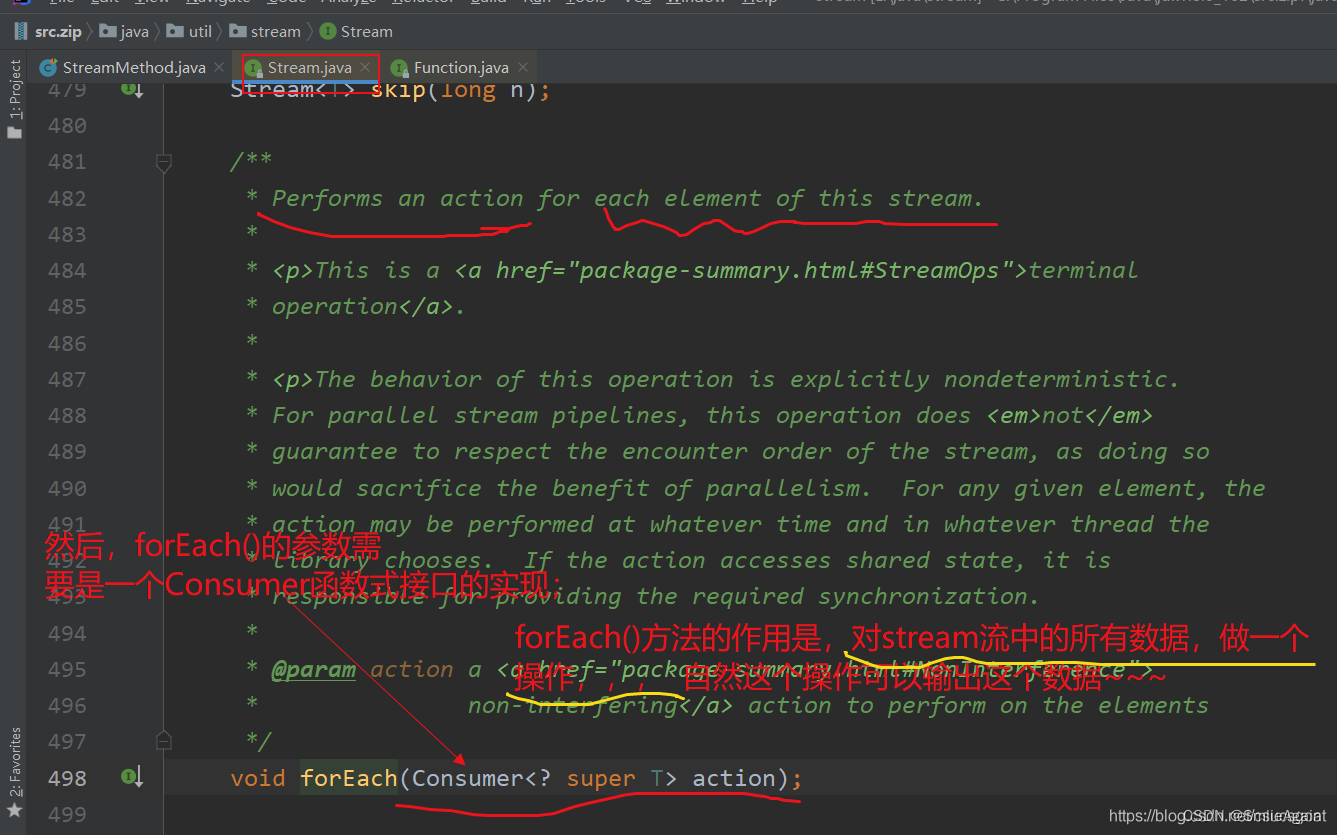1337x835 pixels.
Task: Click the word 'nondeterministic' on line 487
Action: coord(1055,379)
